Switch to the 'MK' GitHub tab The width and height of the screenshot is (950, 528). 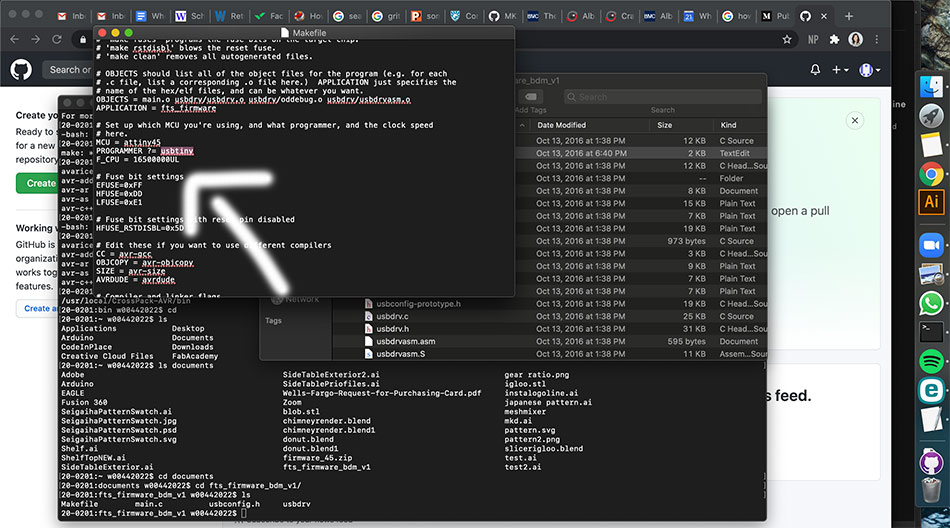point(502,16)
